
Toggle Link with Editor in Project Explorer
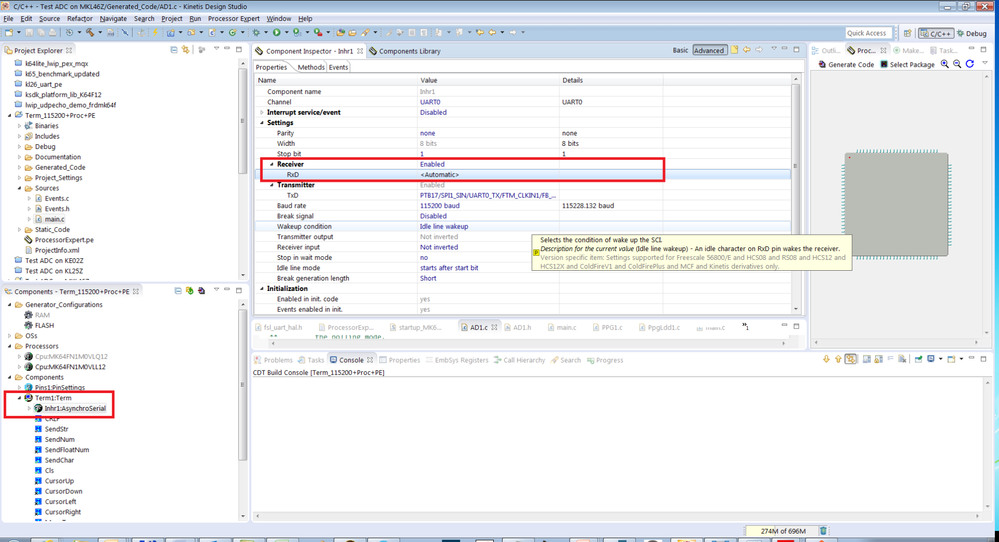click(185, 50)
